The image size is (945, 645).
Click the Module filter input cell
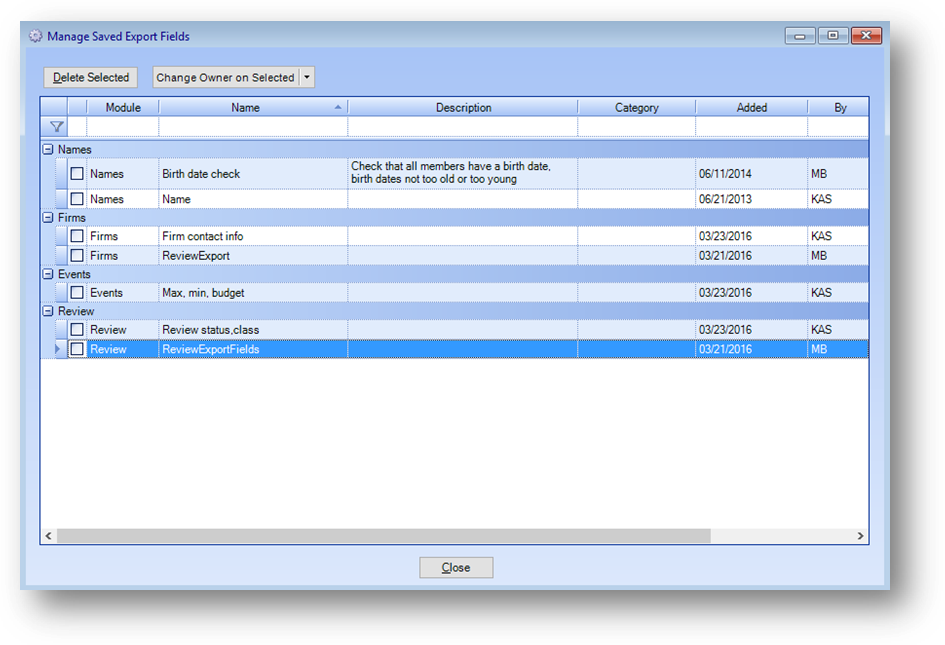pos(123,127)
